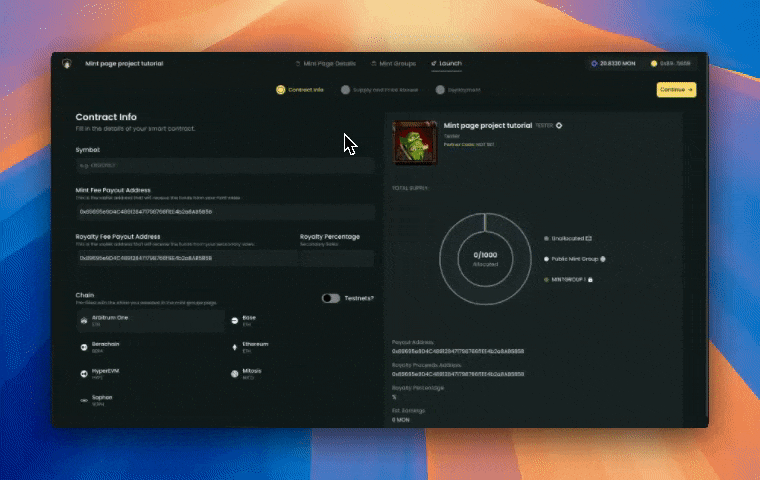Click the "0 MON" earnings value
This screenshot has width=760, height=480.
click(x=400, y=420)
